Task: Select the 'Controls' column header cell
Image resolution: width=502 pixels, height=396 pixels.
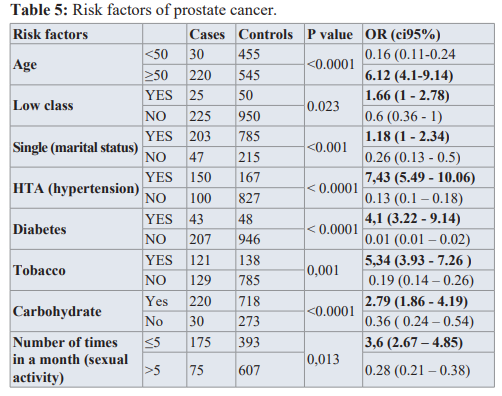Action: tap(265, 34)
